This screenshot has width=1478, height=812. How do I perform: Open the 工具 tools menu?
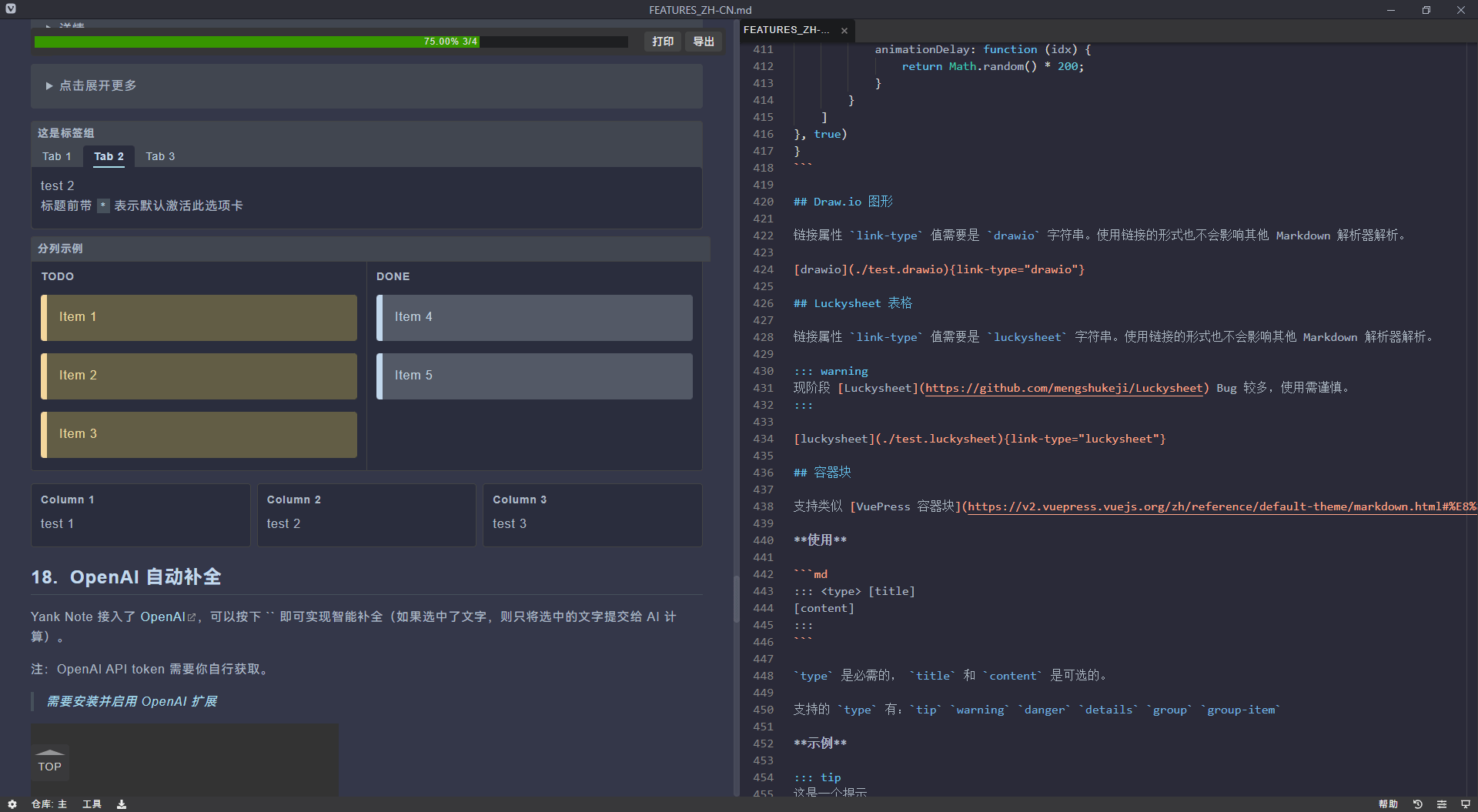pos(92,804)
